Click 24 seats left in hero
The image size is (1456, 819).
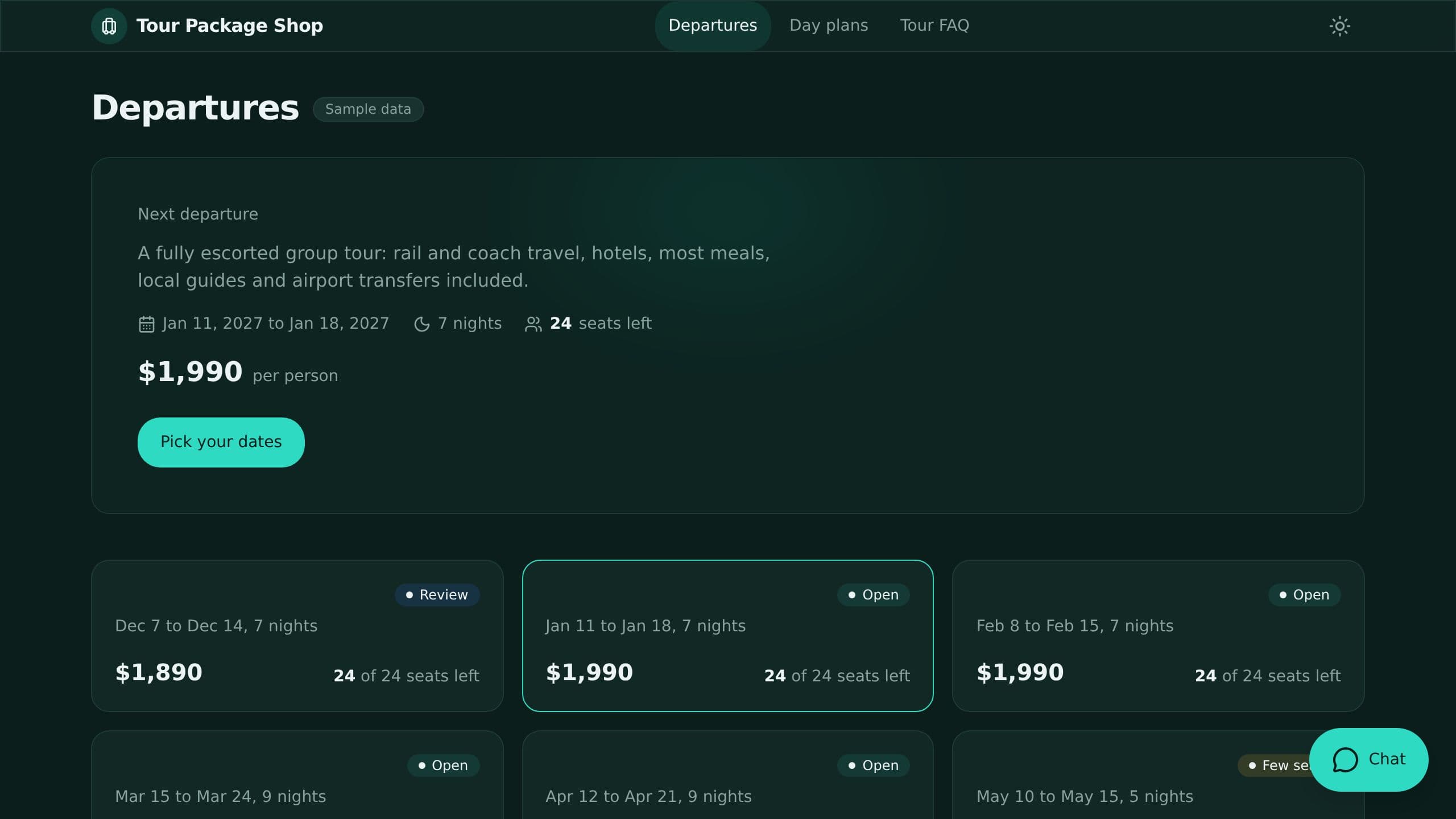[601, 324]
